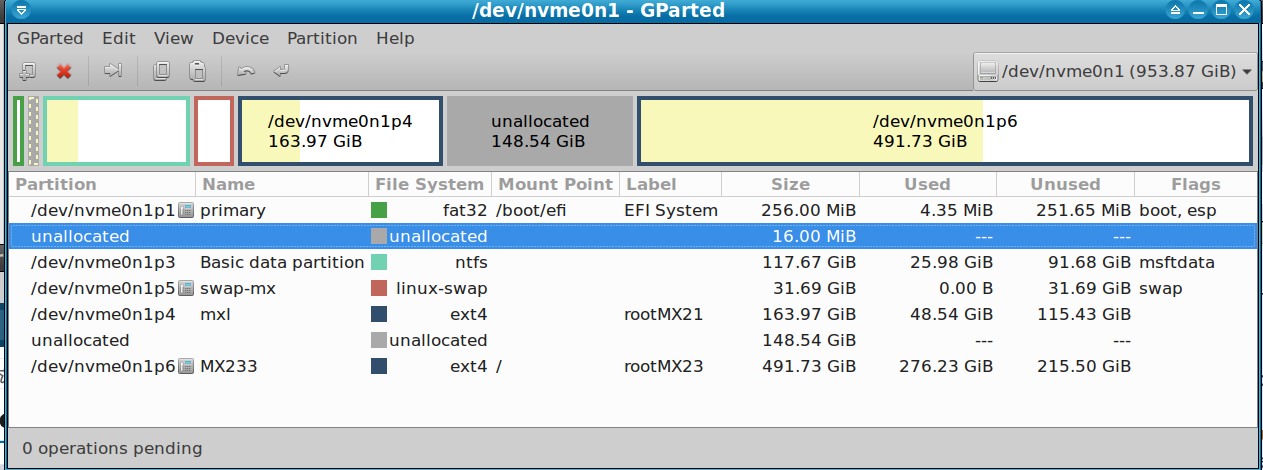Click the New partition toolbar icon
1263x470 pixels.
(x=28, y=71)
